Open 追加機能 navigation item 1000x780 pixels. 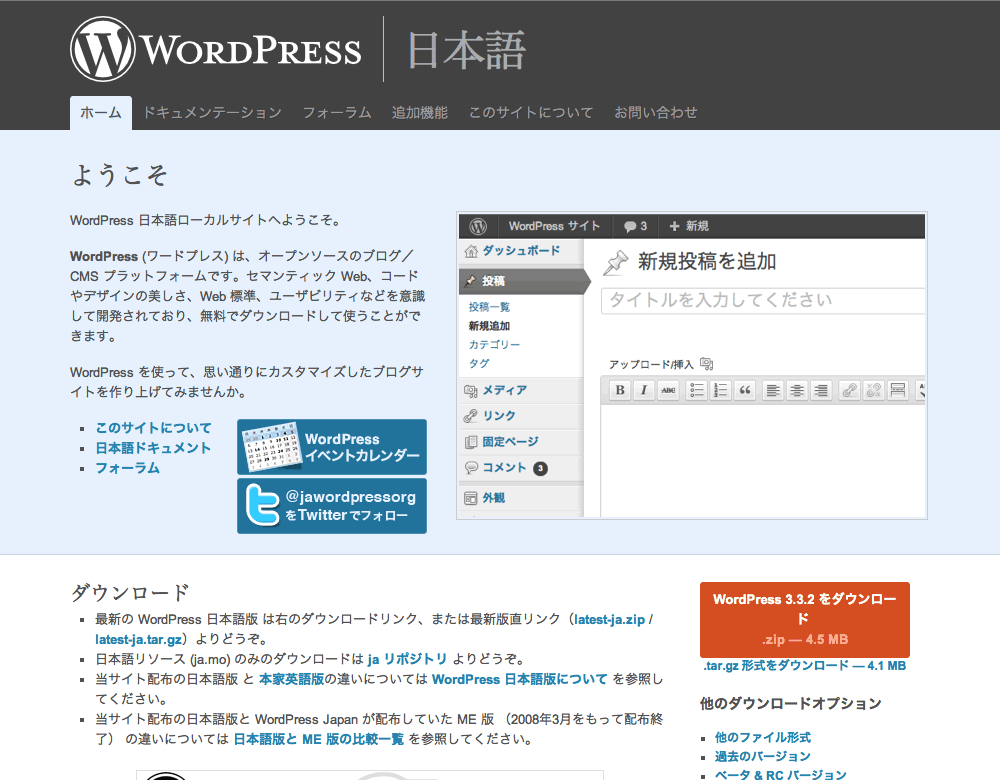(x=420, y=113)
